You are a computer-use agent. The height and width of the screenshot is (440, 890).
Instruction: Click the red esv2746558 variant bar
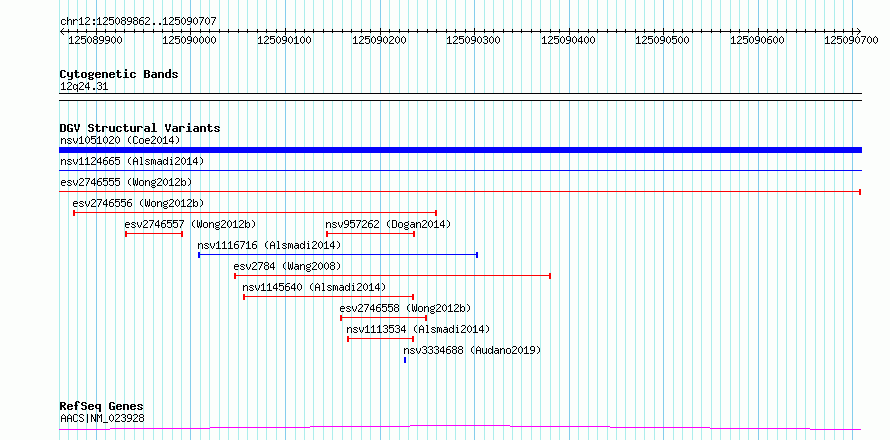coord(384,318)
